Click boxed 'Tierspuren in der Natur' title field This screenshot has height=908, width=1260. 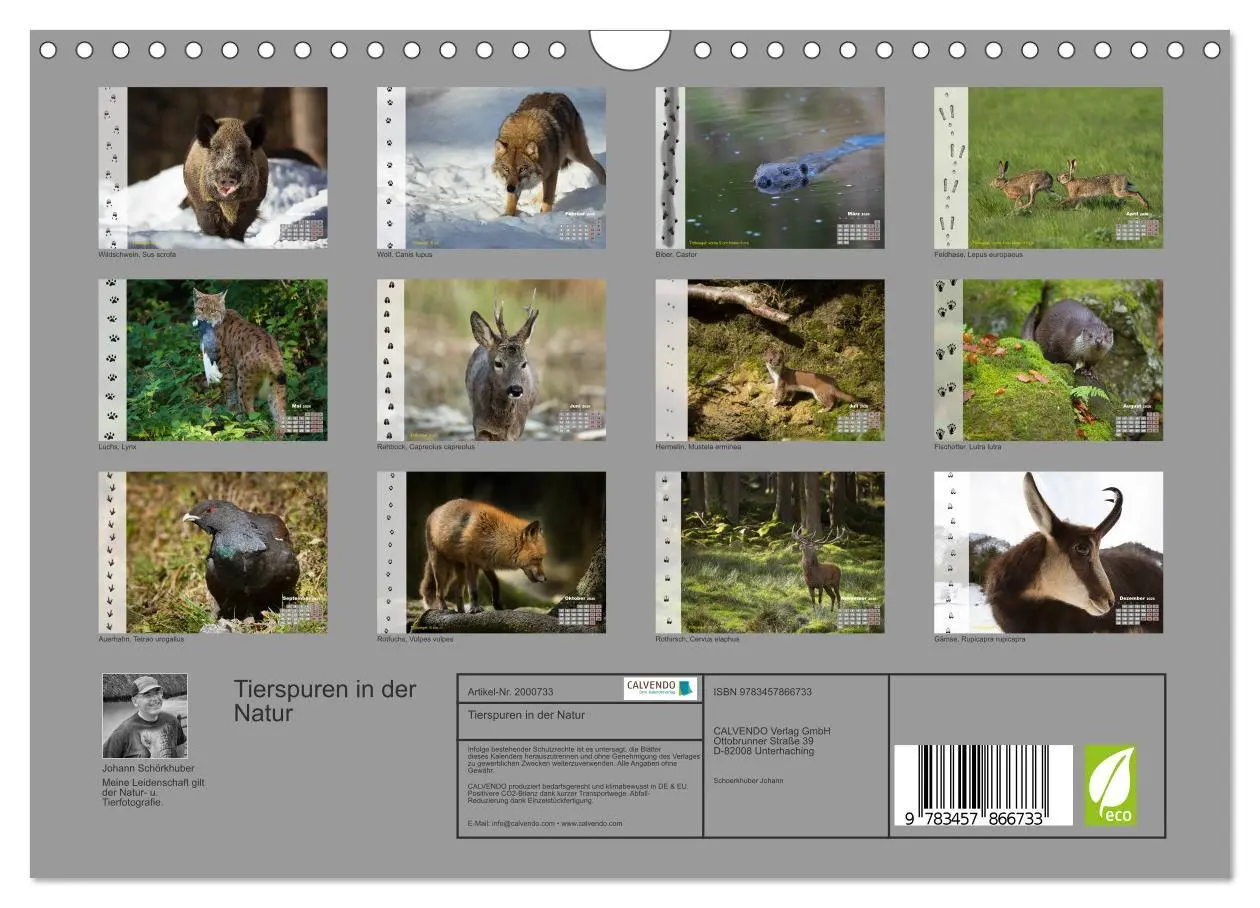[x=580, y=721]
